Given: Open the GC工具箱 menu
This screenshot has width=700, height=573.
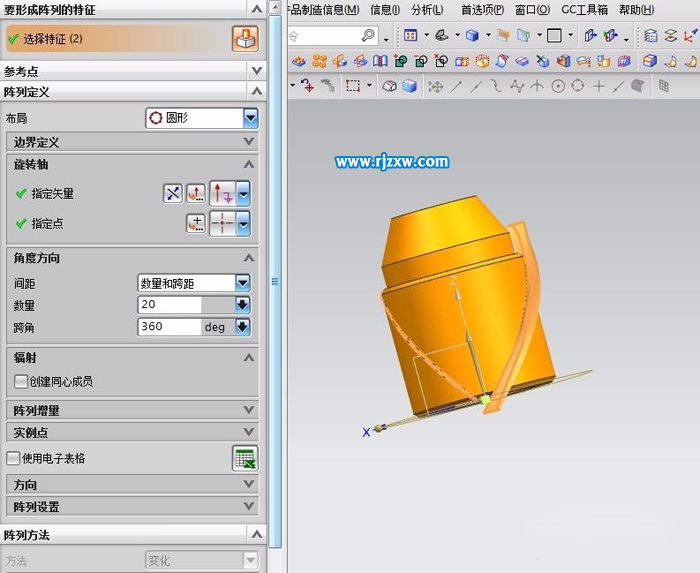Looking at the screenshot, I should pyautogui.click(x=584, y=10).
